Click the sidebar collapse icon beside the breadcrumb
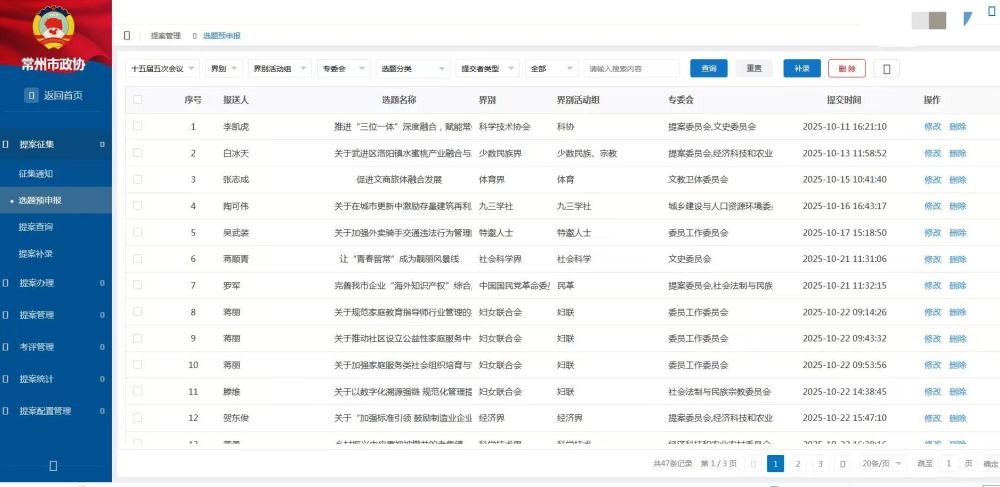This screenshot has width=1000, height=487. (127, 35)
